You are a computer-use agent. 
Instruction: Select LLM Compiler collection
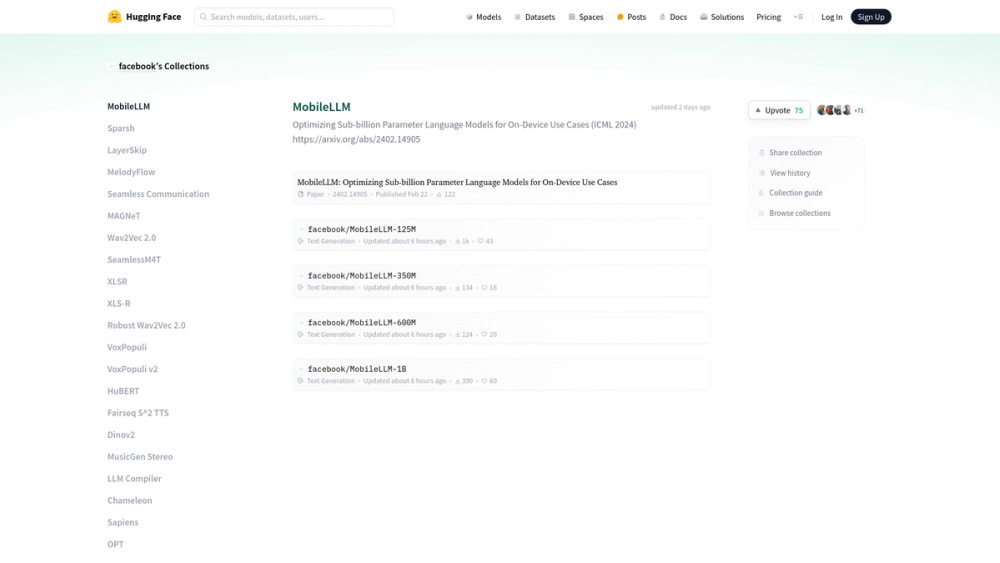point(134,479)
